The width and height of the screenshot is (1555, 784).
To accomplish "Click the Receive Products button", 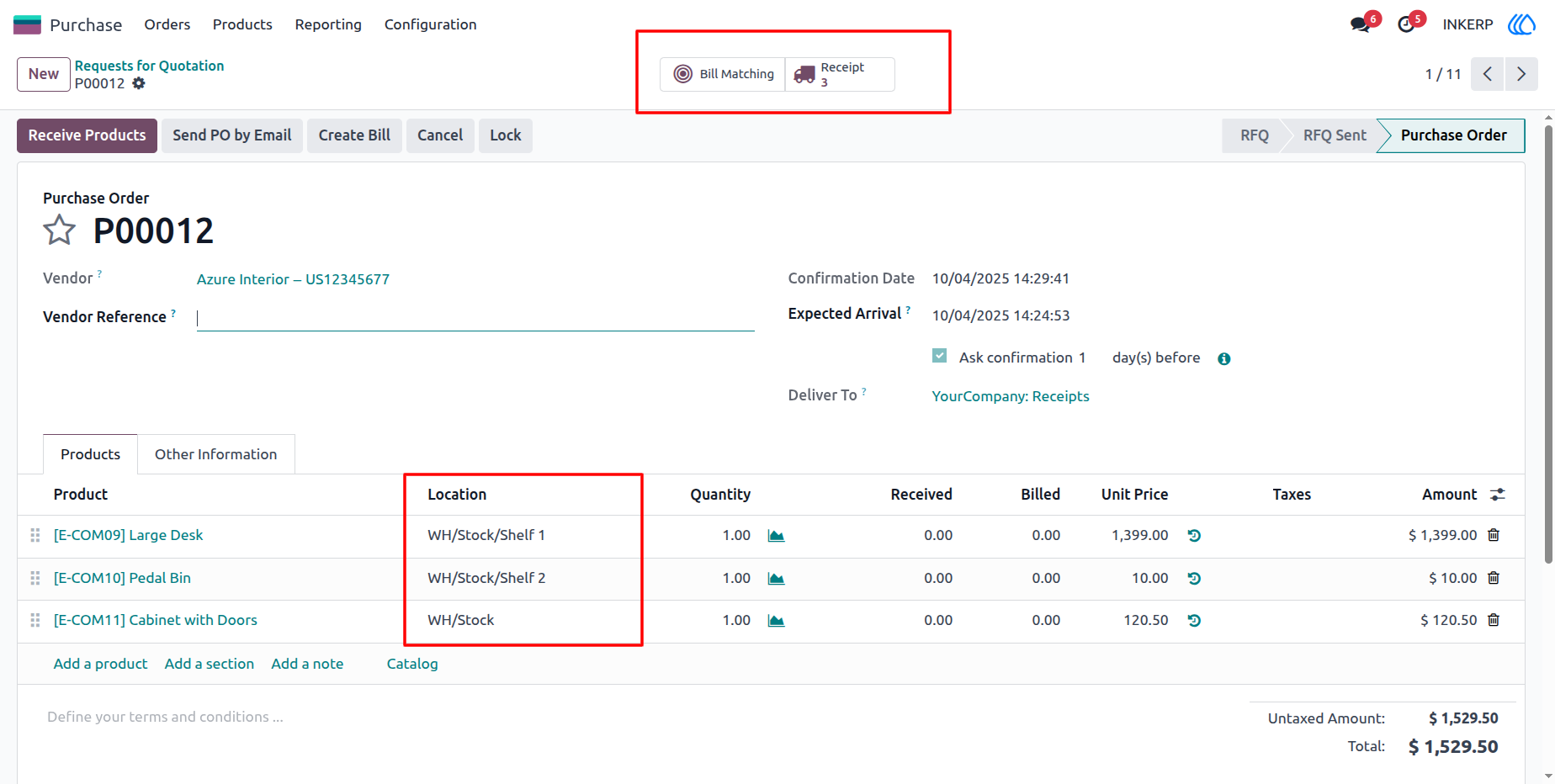I will click(87, 135).
